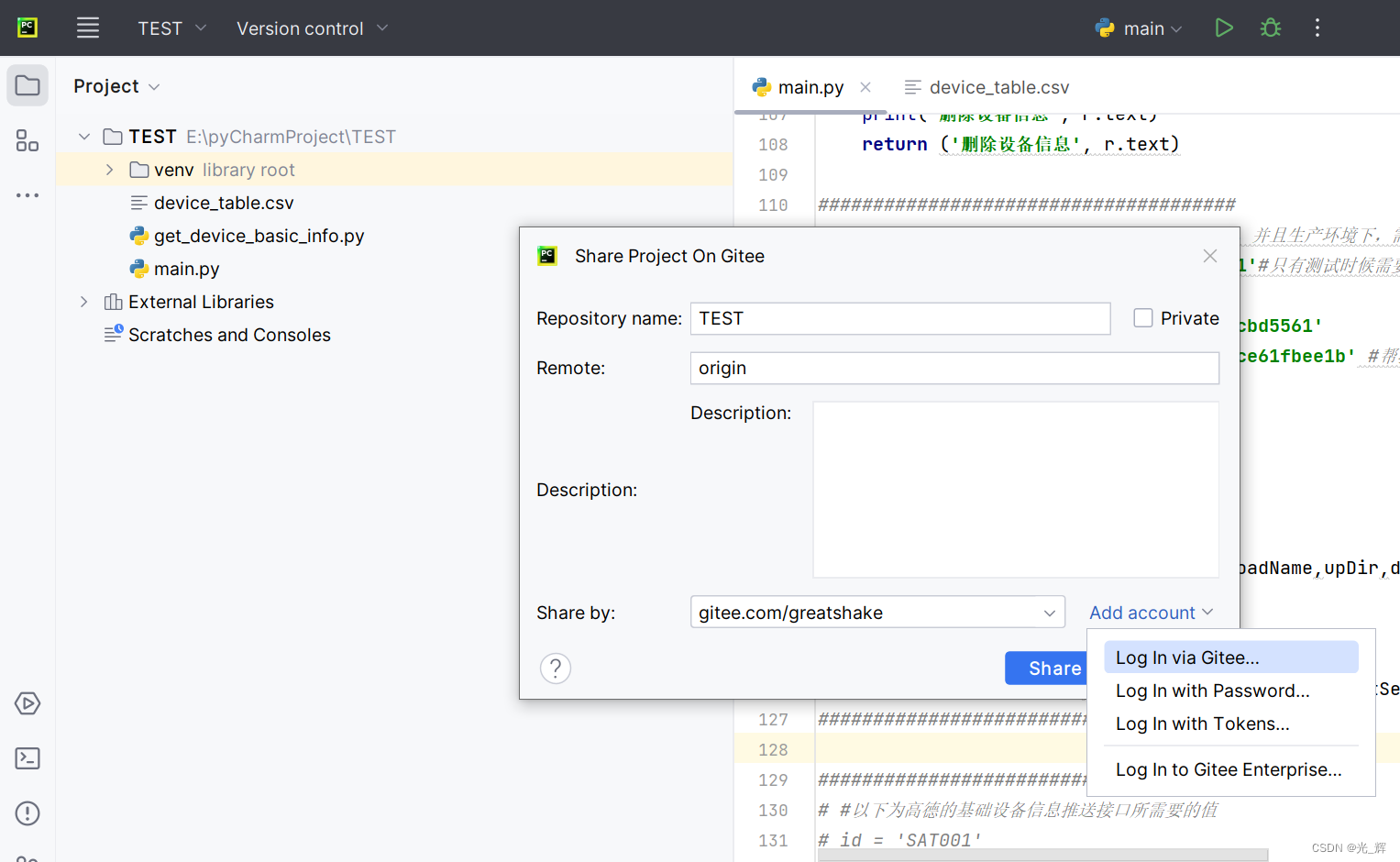Click the PyCharm logo icon in title bar
Viewport: 1400px width, 862px height.
28,28
